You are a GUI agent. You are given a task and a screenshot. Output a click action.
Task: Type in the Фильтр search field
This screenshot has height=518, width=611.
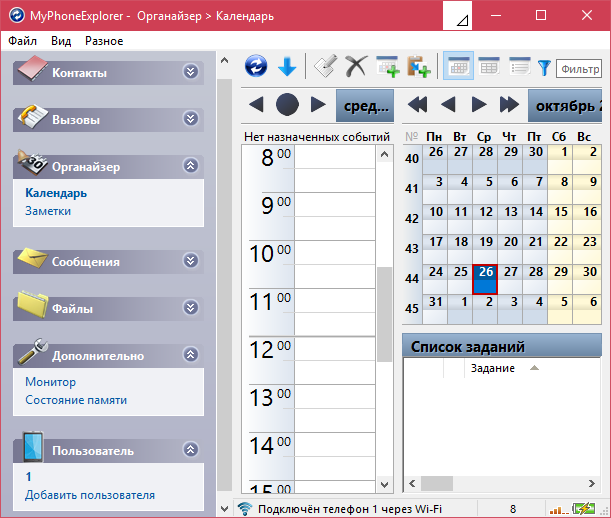582,68
